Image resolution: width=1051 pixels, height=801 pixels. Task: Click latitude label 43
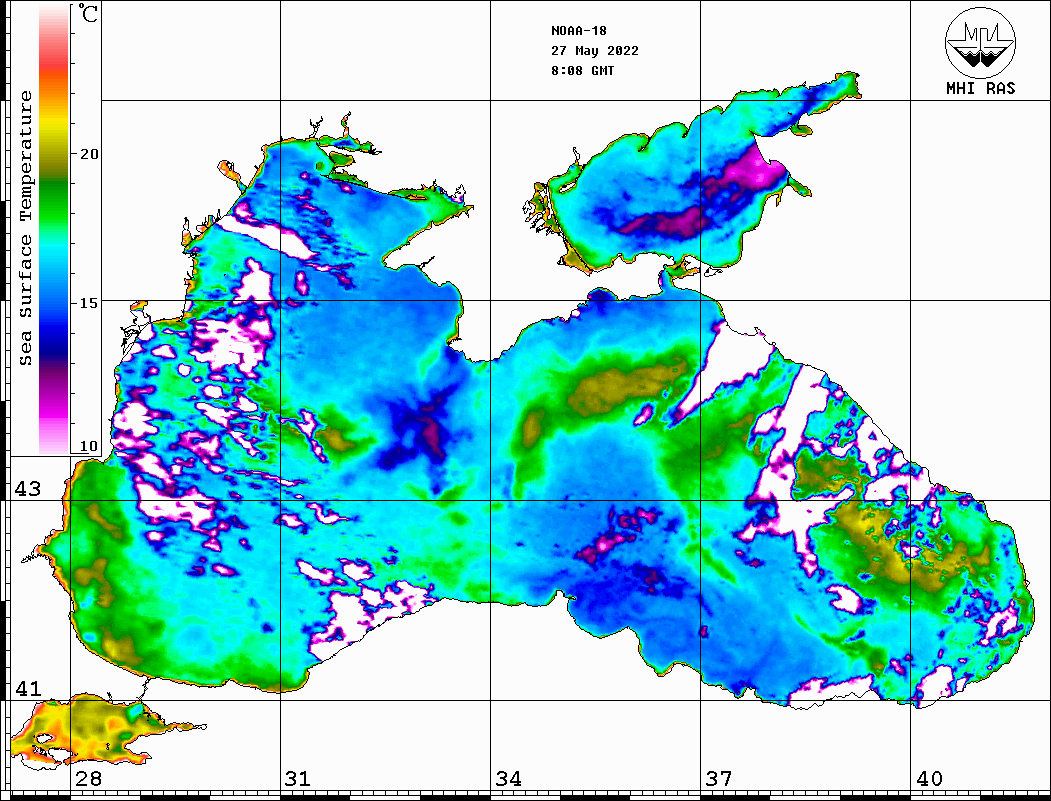(27, 489)
